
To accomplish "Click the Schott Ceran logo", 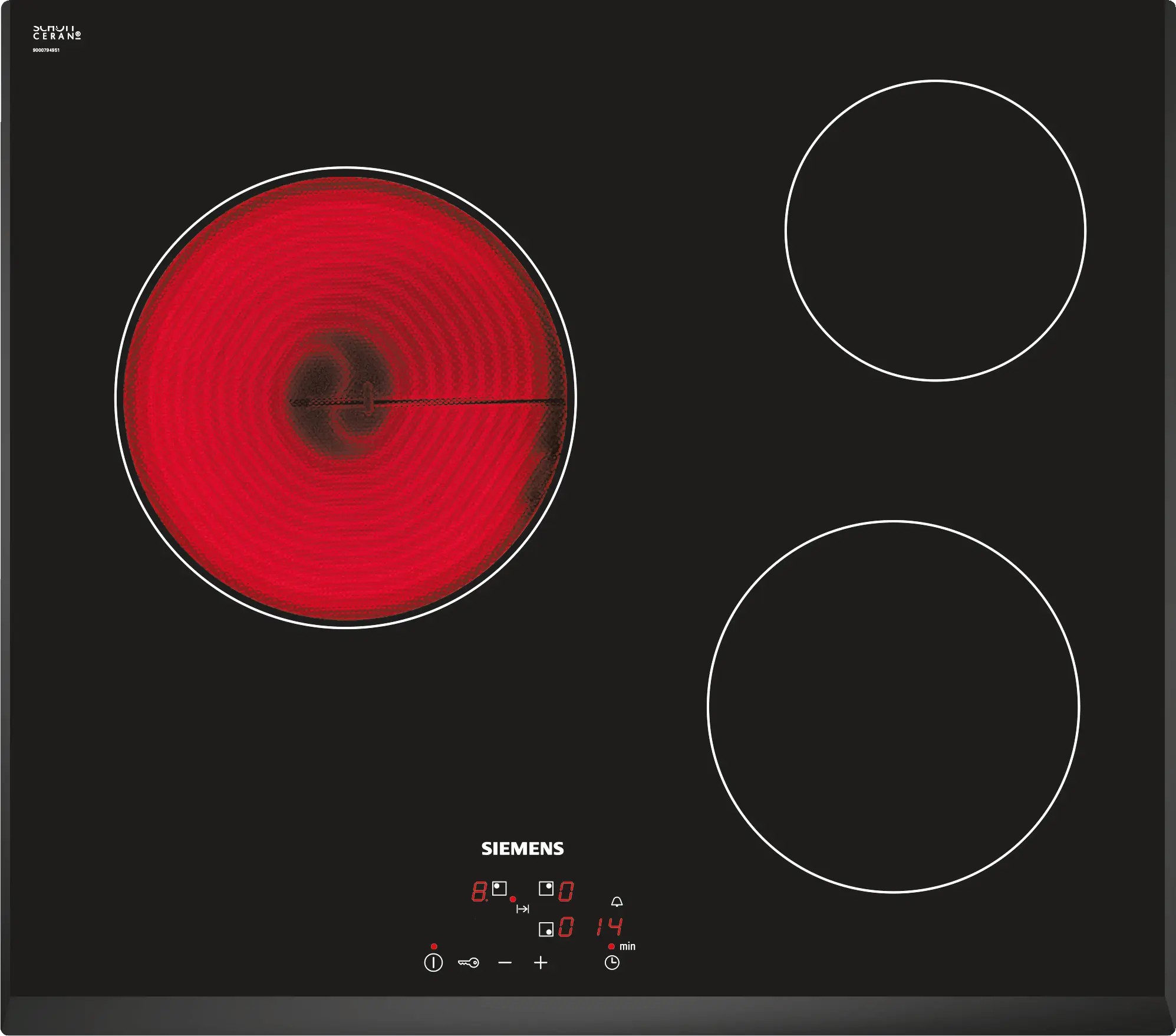I will (57, 33).
